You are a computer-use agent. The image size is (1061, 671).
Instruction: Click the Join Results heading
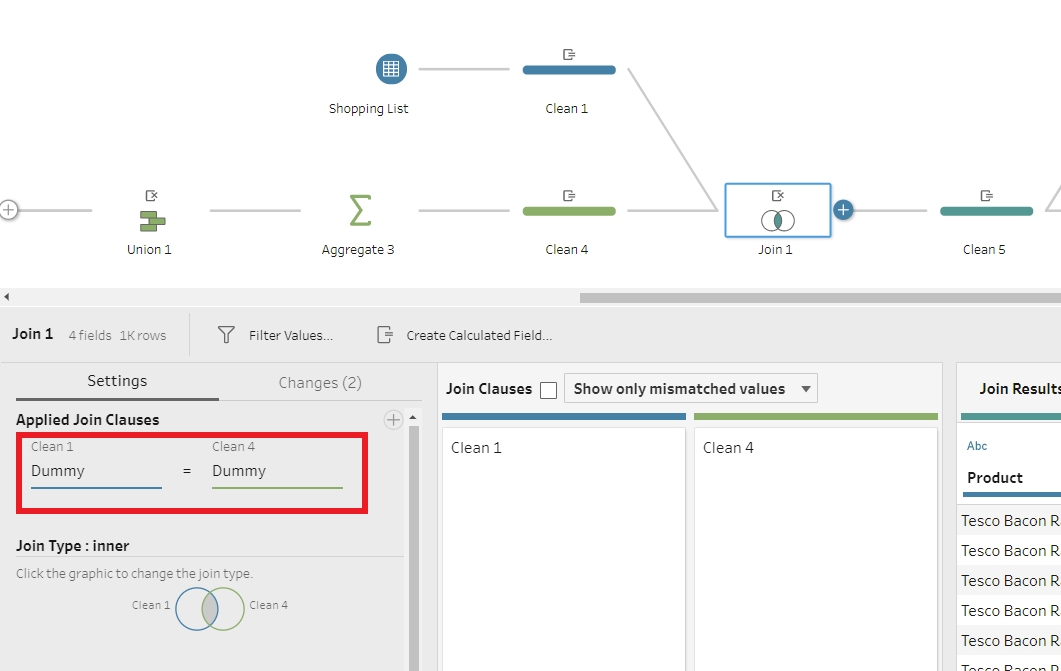[1020, 389]
